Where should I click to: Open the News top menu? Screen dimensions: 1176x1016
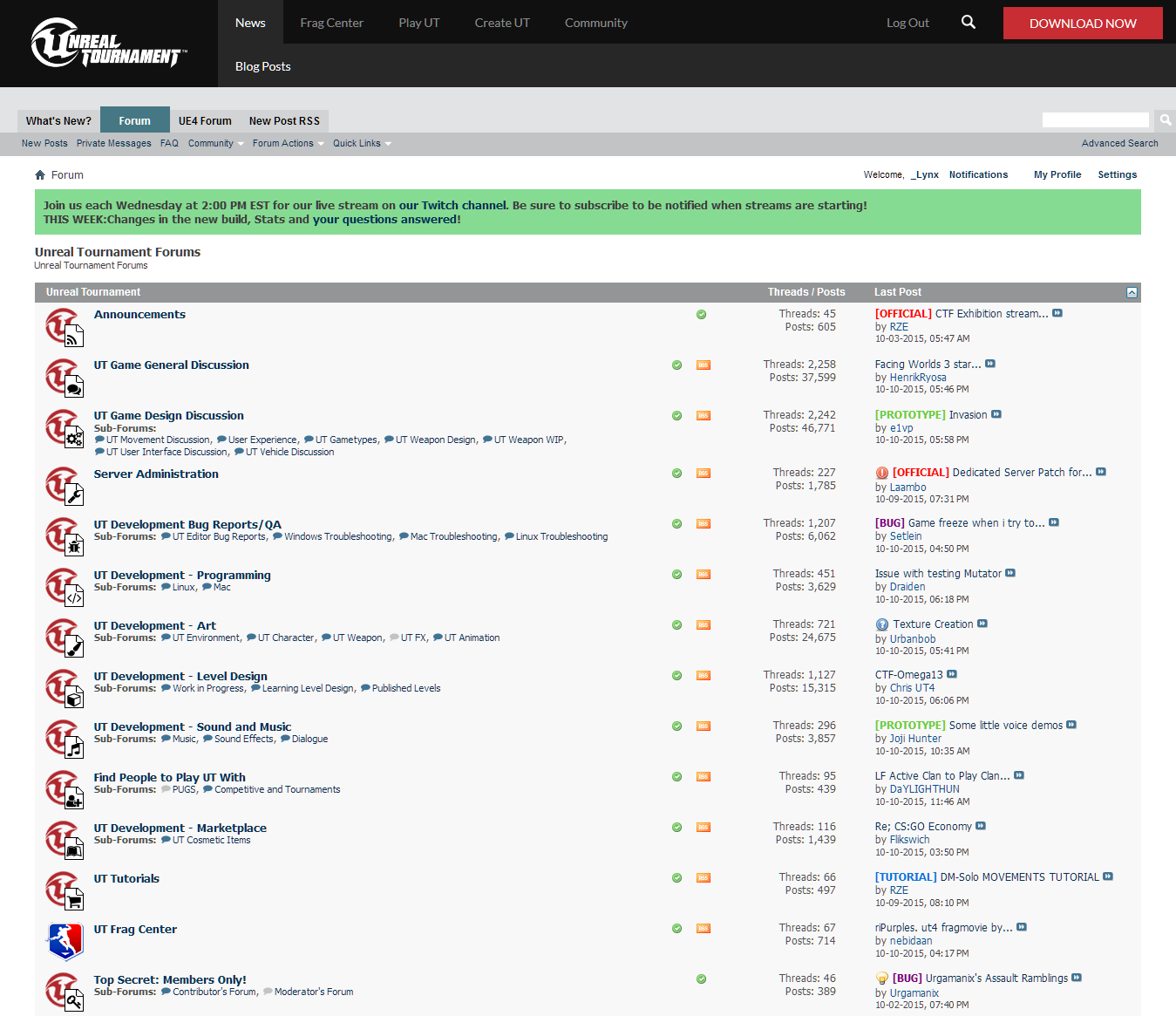coord(250,23)
